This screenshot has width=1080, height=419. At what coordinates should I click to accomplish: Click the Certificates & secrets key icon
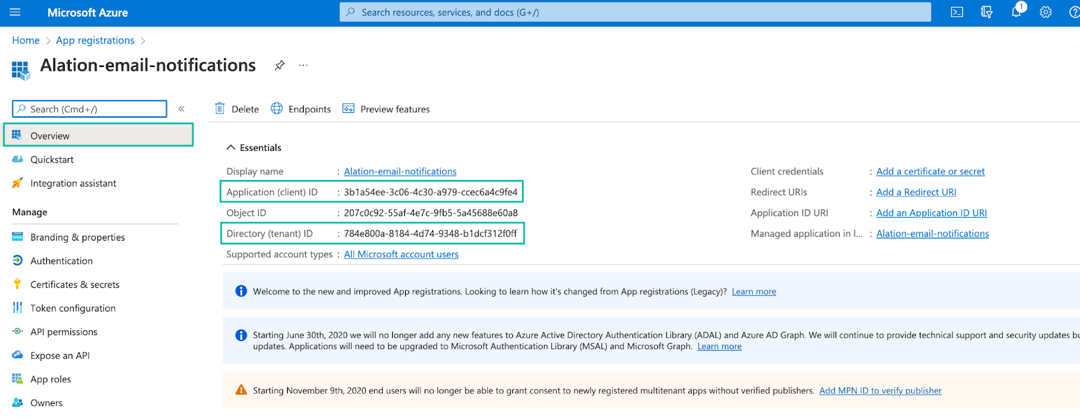18,285
